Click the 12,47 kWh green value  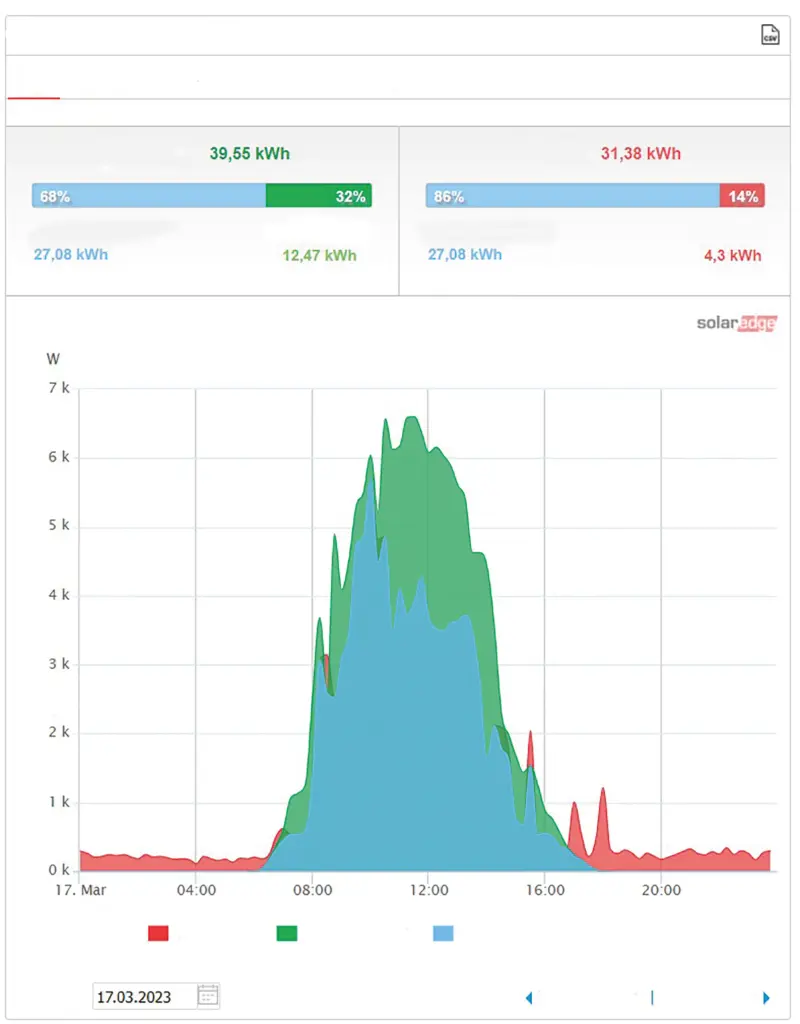tap(319, 256)
